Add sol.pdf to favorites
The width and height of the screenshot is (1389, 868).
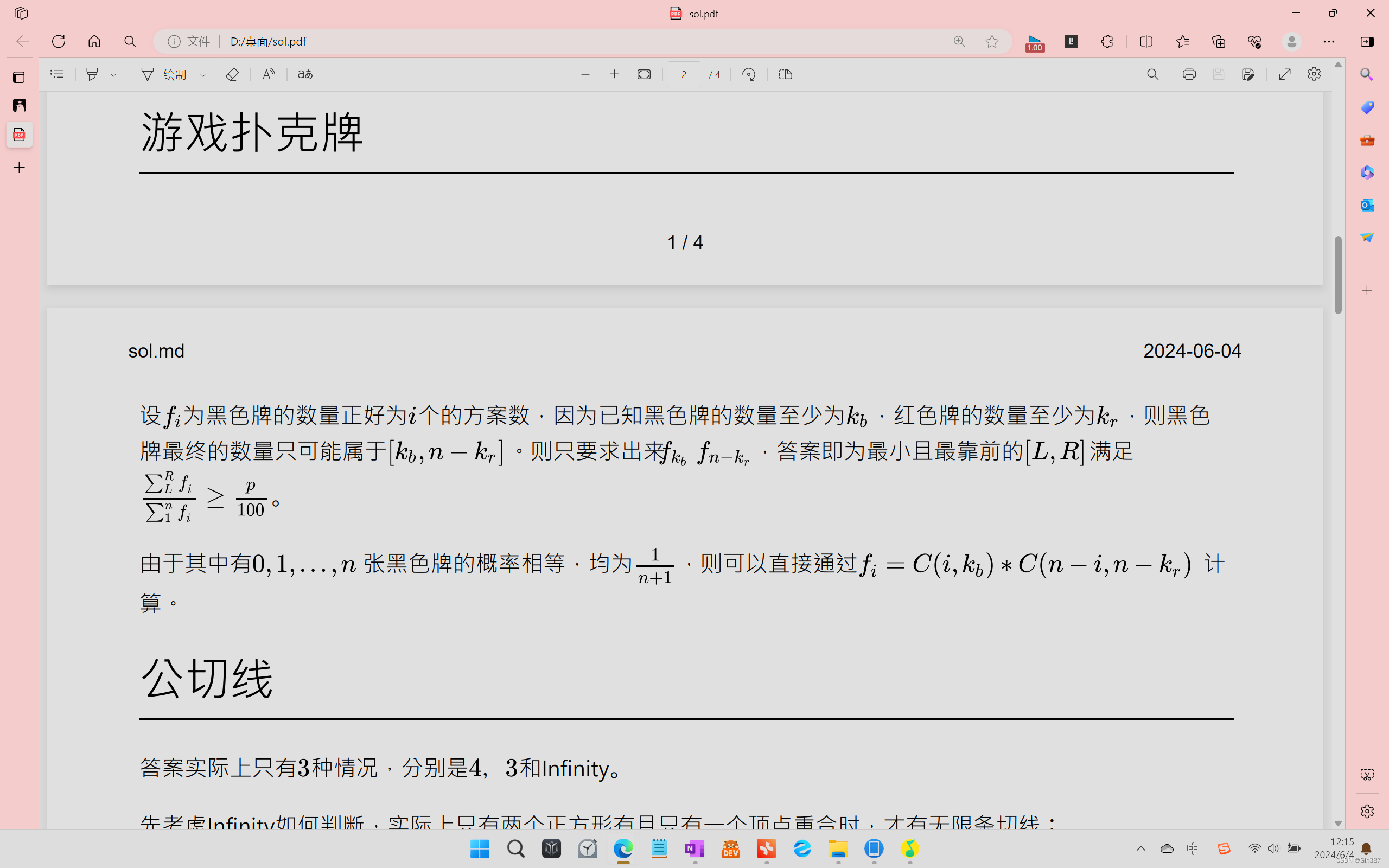pos(992,41)
